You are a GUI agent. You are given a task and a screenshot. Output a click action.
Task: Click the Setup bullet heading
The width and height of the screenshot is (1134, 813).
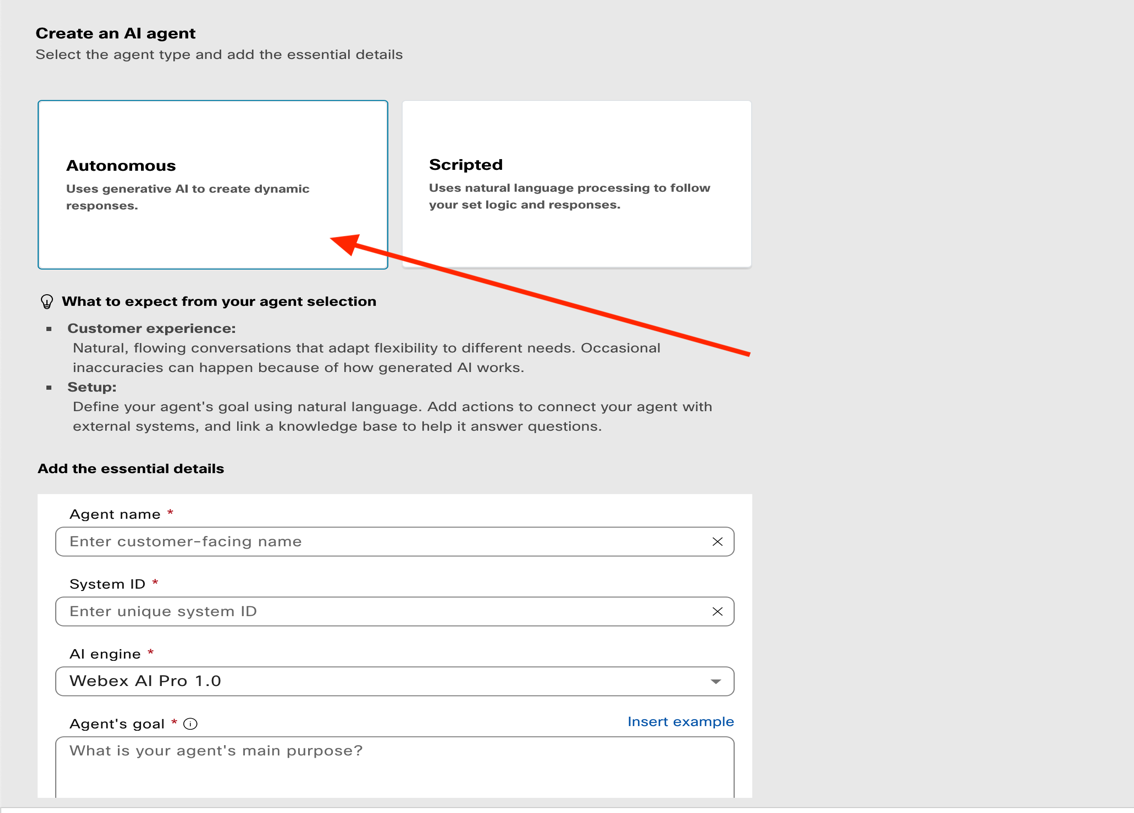[x=92, y=387]
